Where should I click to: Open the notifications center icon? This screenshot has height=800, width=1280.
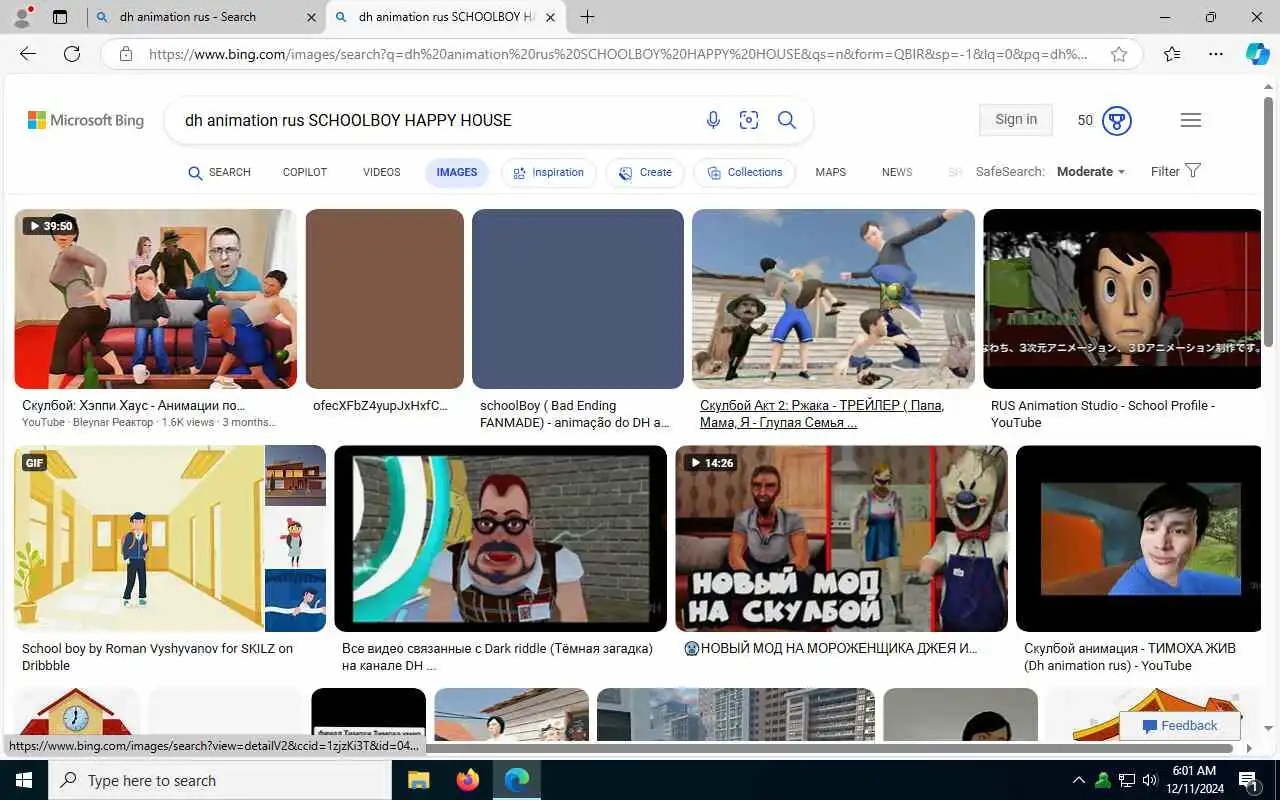1248,780
